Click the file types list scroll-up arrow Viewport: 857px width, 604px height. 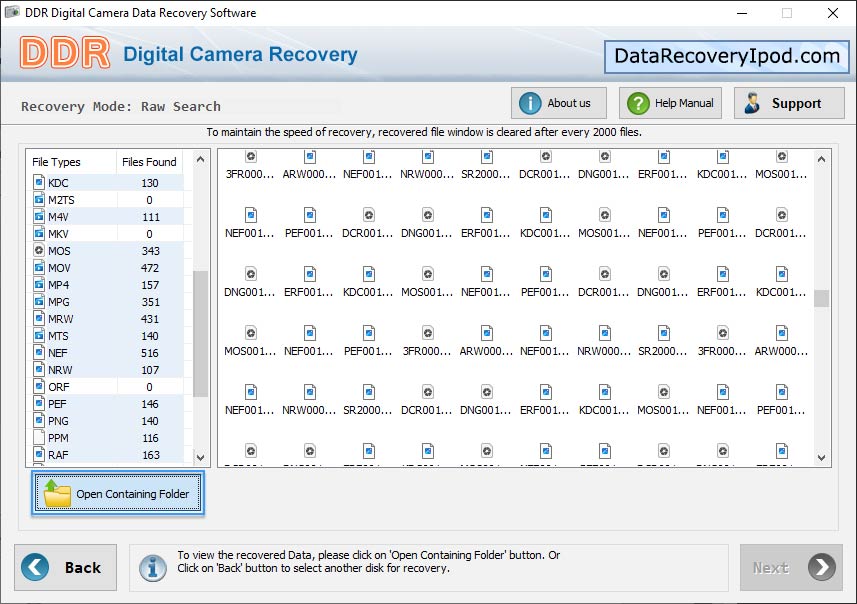(x=201, y=160)
